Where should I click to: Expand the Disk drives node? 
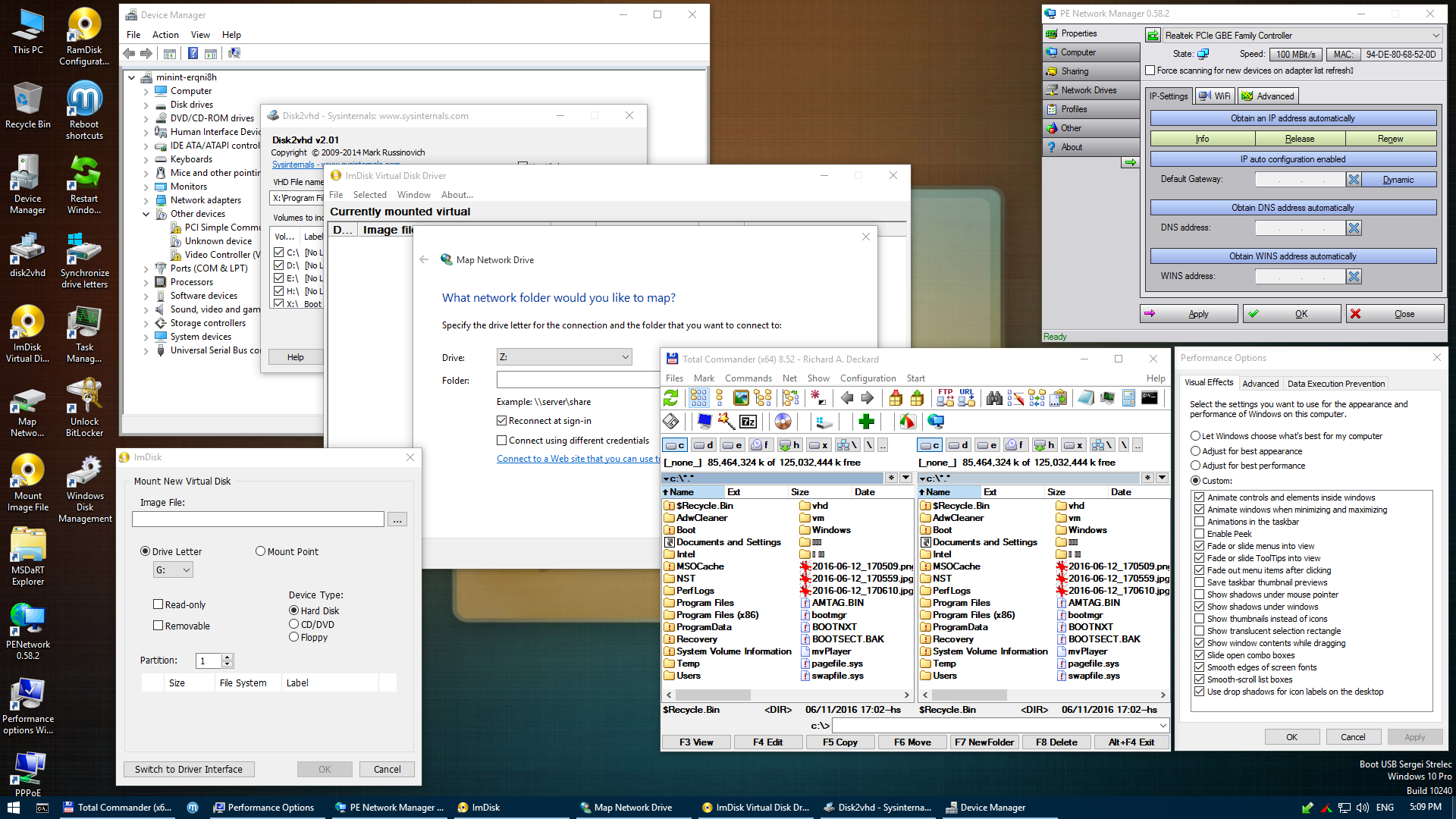pos(146,105)
